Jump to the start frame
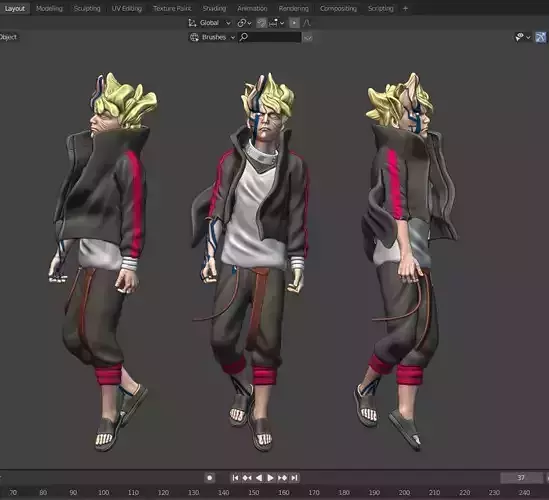 (235, 478)
